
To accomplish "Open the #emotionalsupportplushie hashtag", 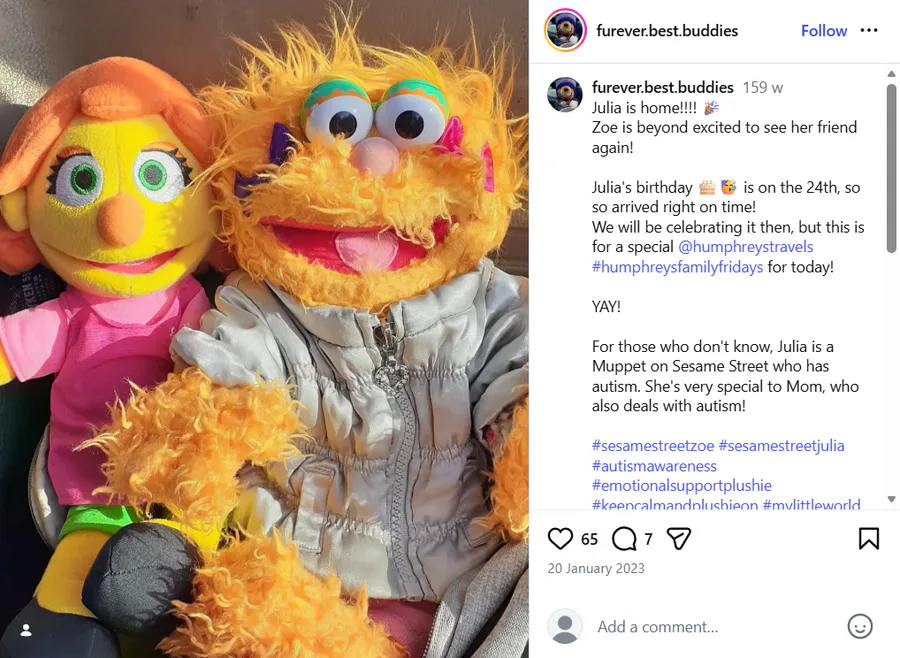I will (681, 486).
